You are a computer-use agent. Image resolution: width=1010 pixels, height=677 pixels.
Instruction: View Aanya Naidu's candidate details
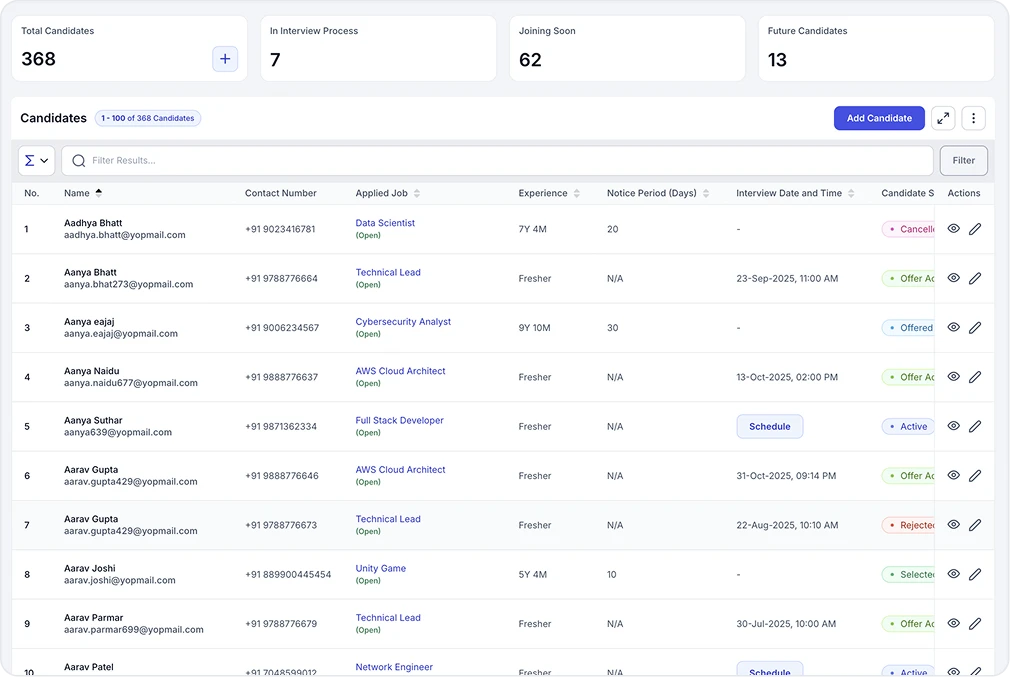point(953,377)
